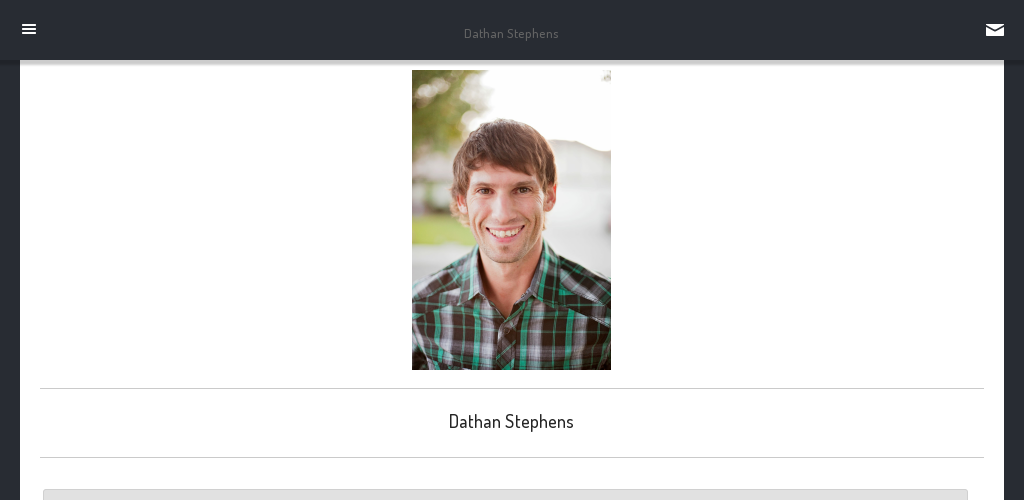Click the gray panel below the name

tap(505, 495)
